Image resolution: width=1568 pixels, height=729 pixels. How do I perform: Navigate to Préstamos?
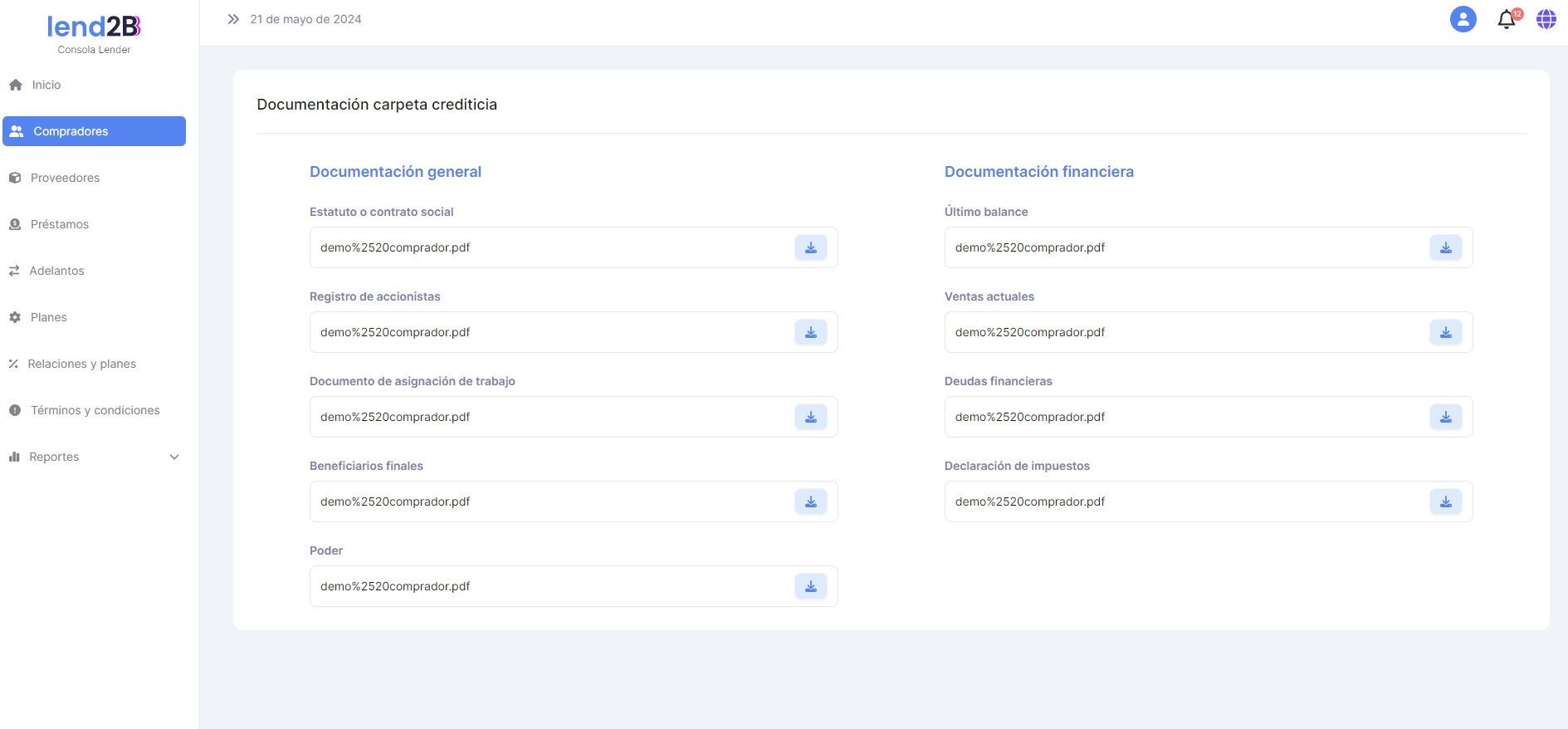[x=60, y=224]
